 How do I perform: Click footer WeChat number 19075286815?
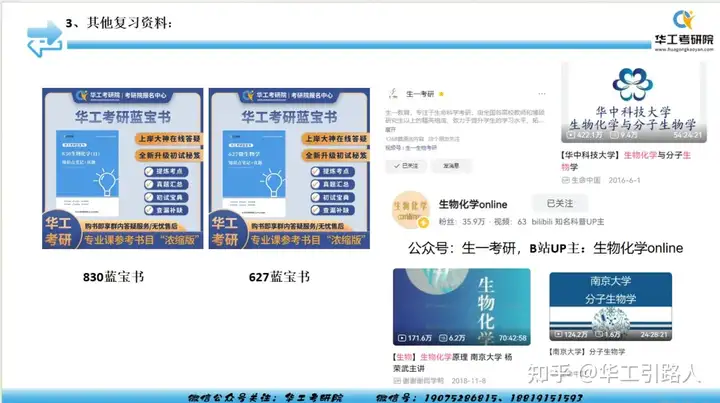[x=461, y=397]
